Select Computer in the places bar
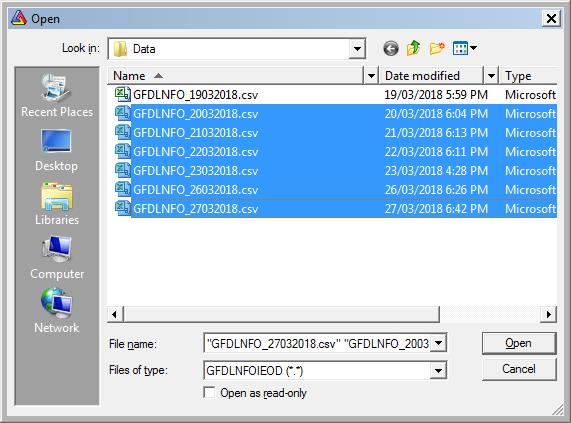Viewport: 571px width, 423px height. (x=57, y=258)
